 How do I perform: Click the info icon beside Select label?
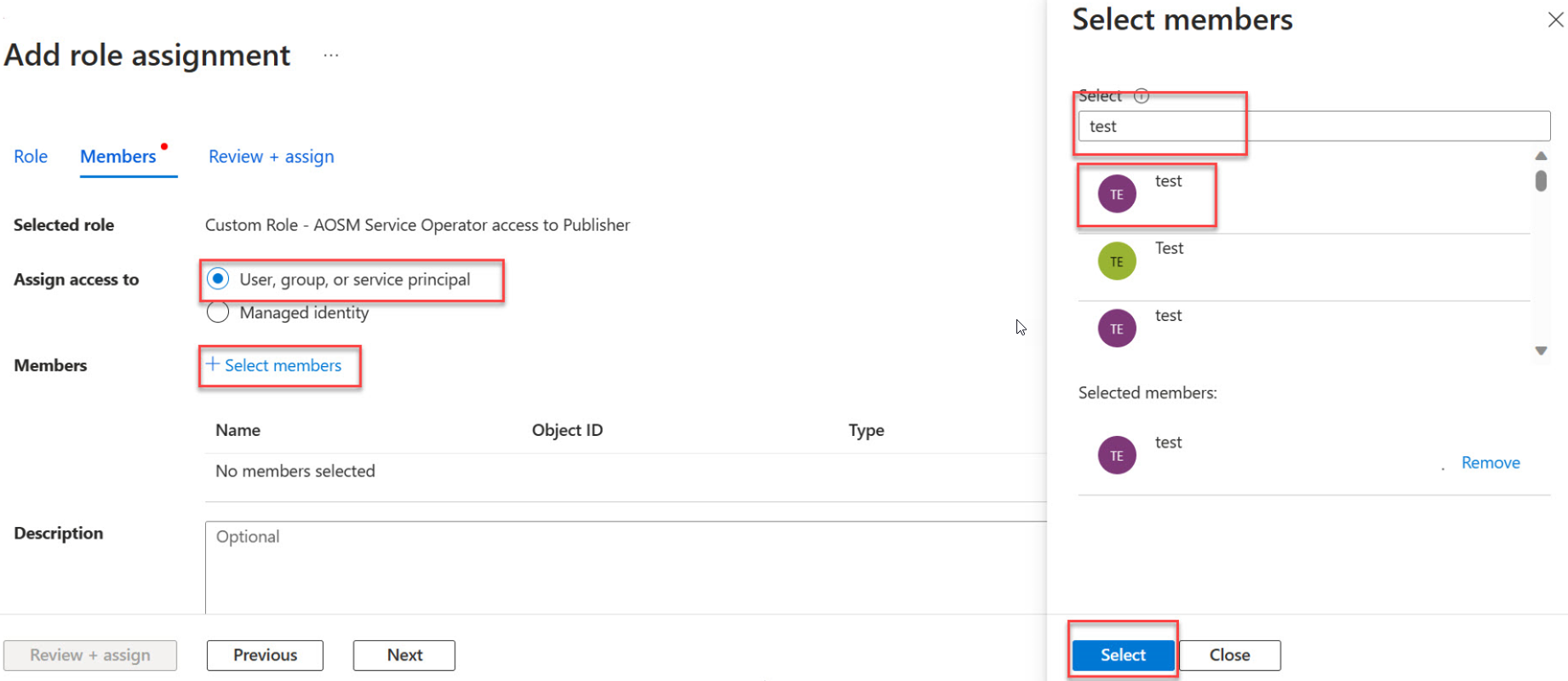tap(1142, 96)
